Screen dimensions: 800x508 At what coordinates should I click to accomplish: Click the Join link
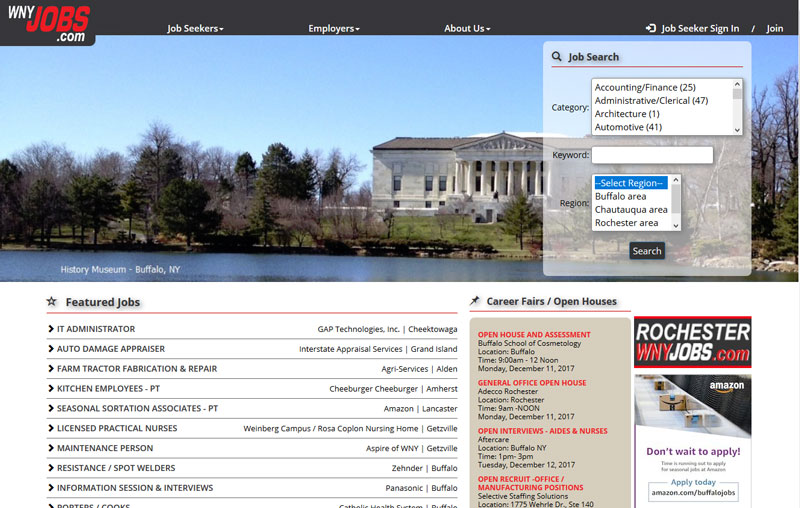point(774,29)
